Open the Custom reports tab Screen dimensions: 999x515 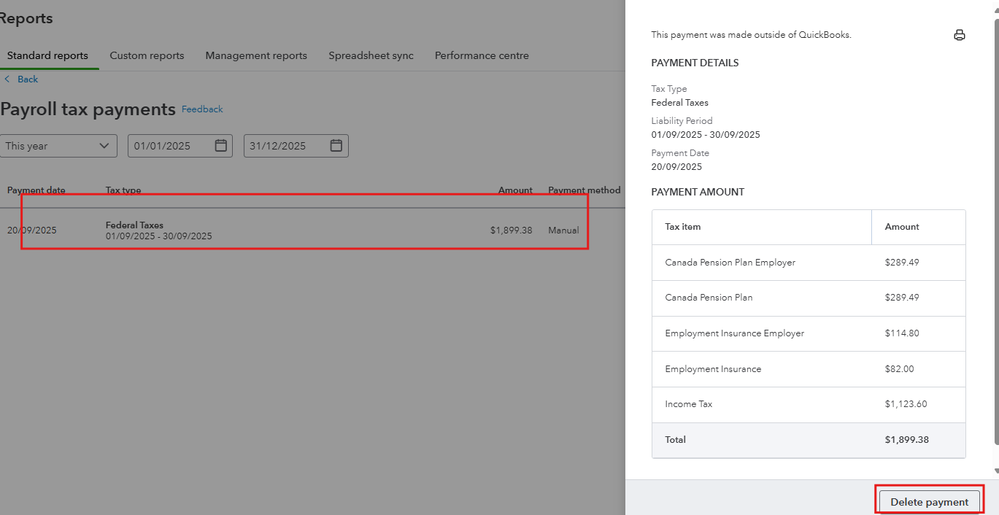coord(147,56)
